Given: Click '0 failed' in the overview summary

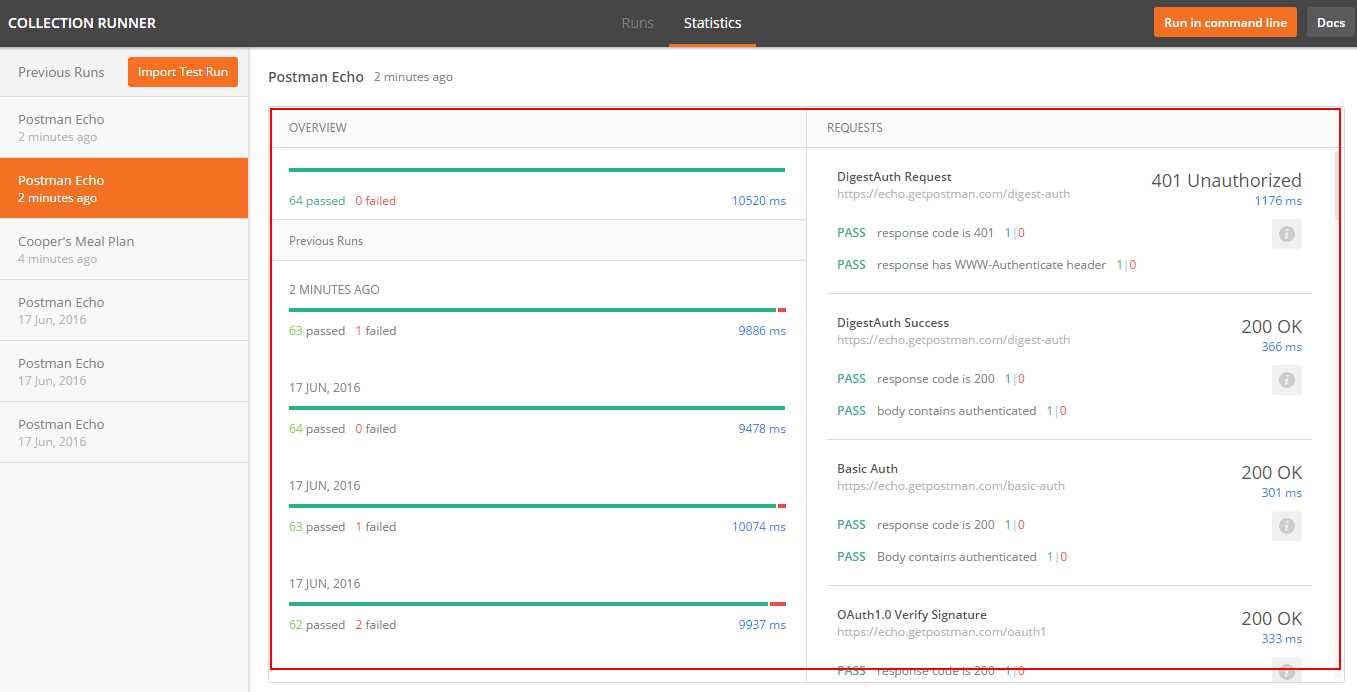Looking at the screenshot, I should 376,201.
